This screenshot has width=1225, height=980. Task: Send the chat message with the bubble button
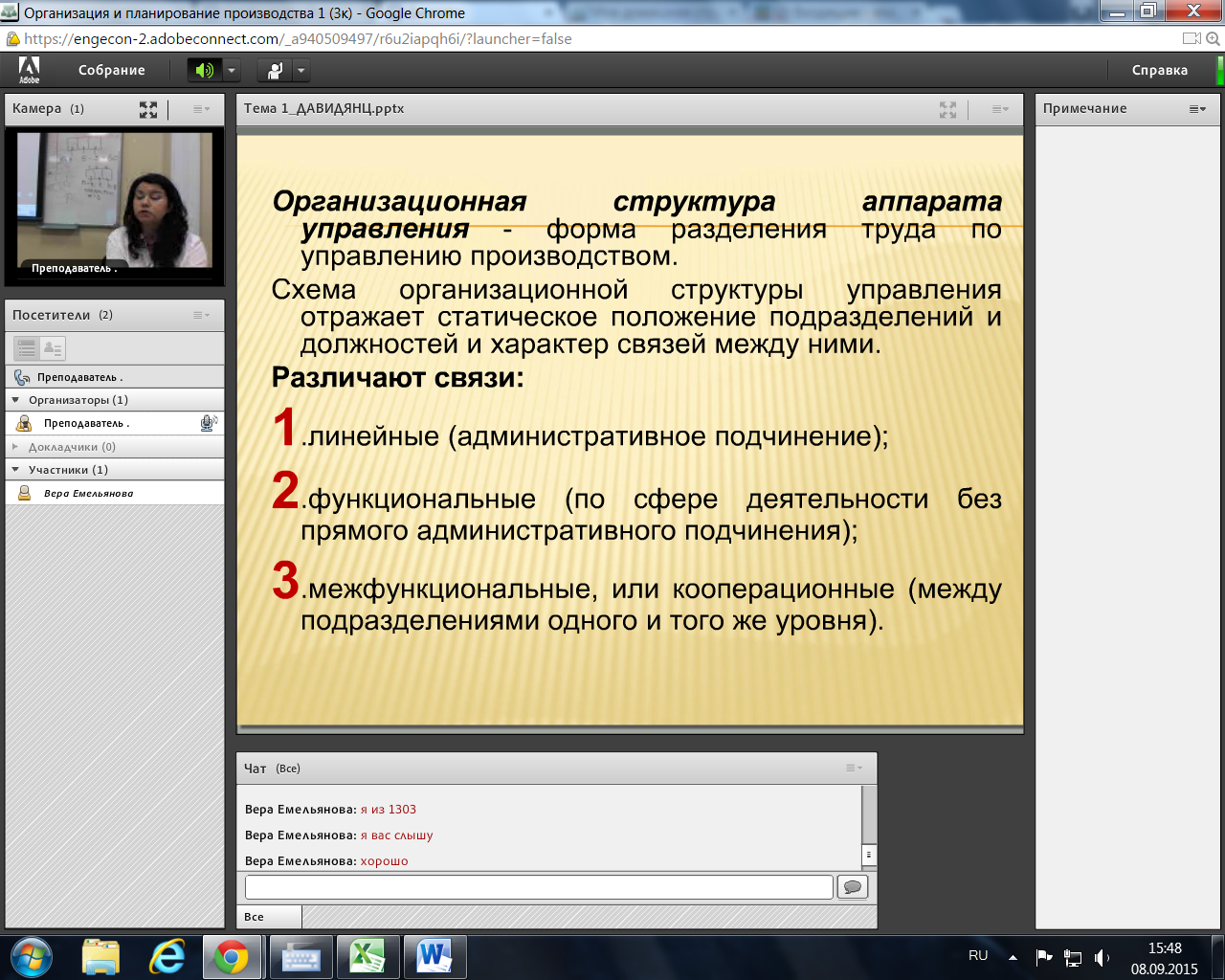[x=852, y=887]
